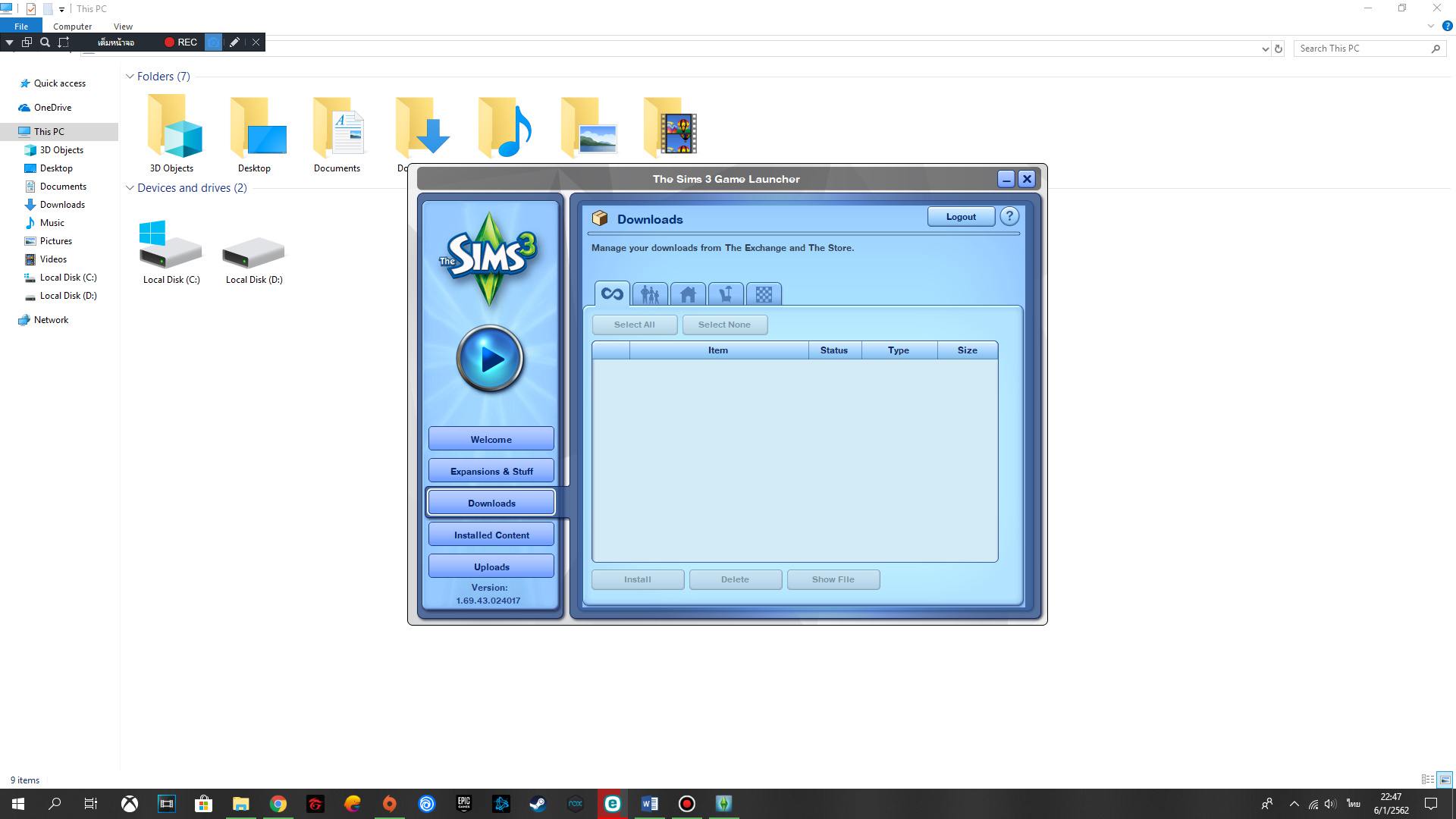
Task: Click the Logout button
Action: 961,217
